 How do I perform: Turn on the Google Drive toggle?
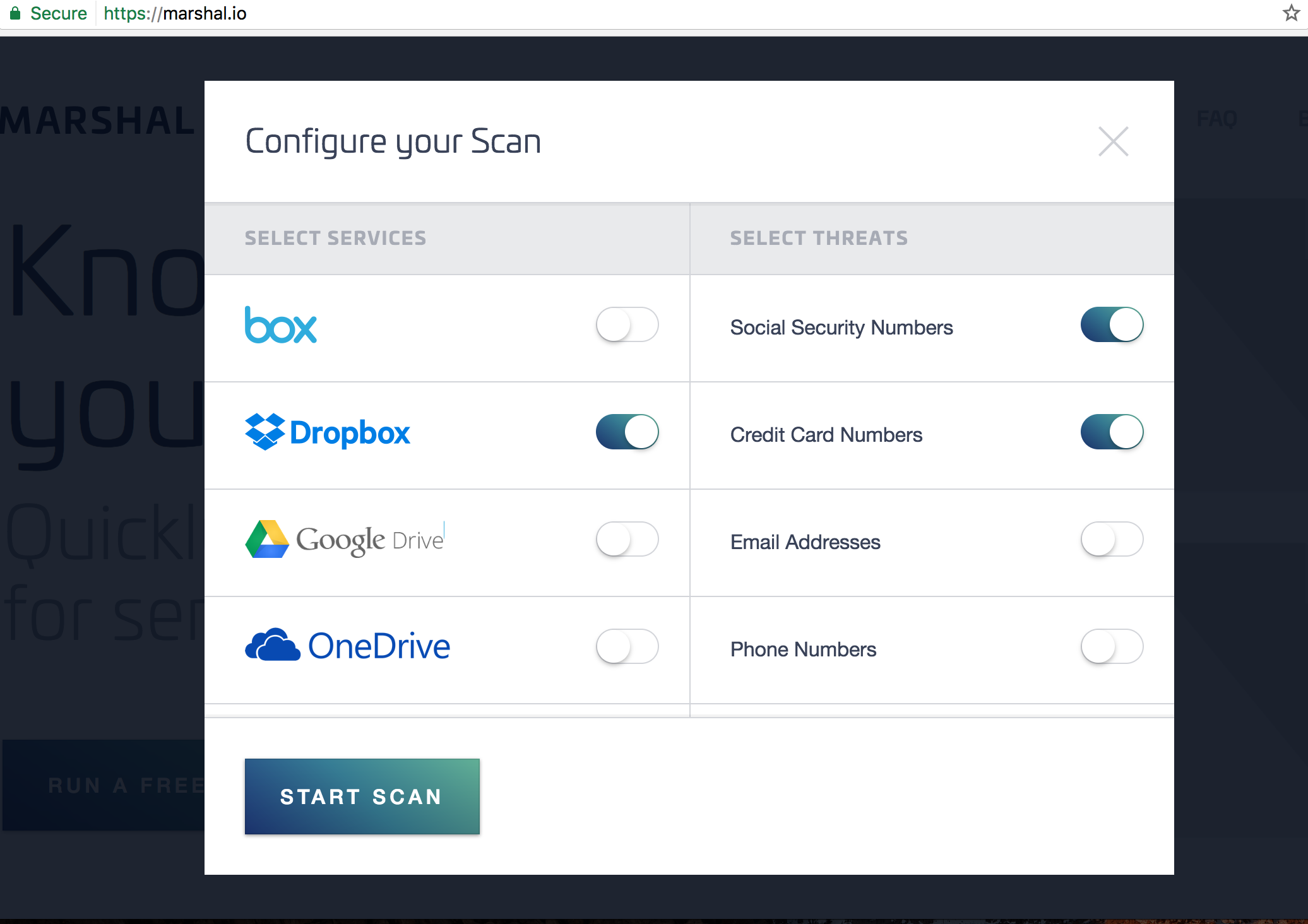click(627, 539)
